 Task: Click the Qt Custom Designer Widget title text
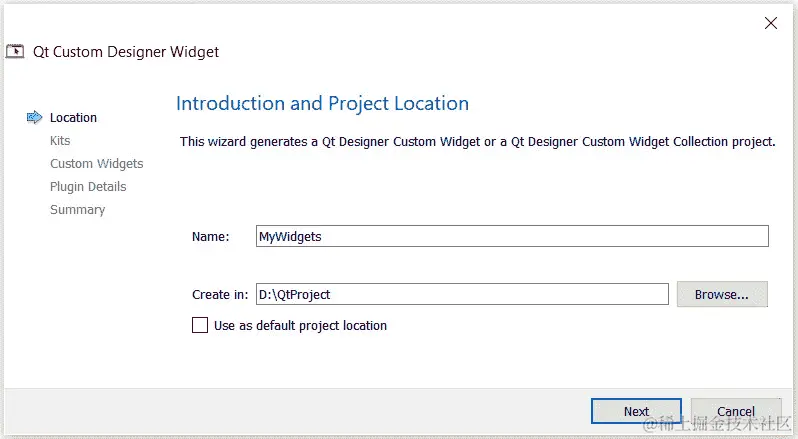point(126,52)
